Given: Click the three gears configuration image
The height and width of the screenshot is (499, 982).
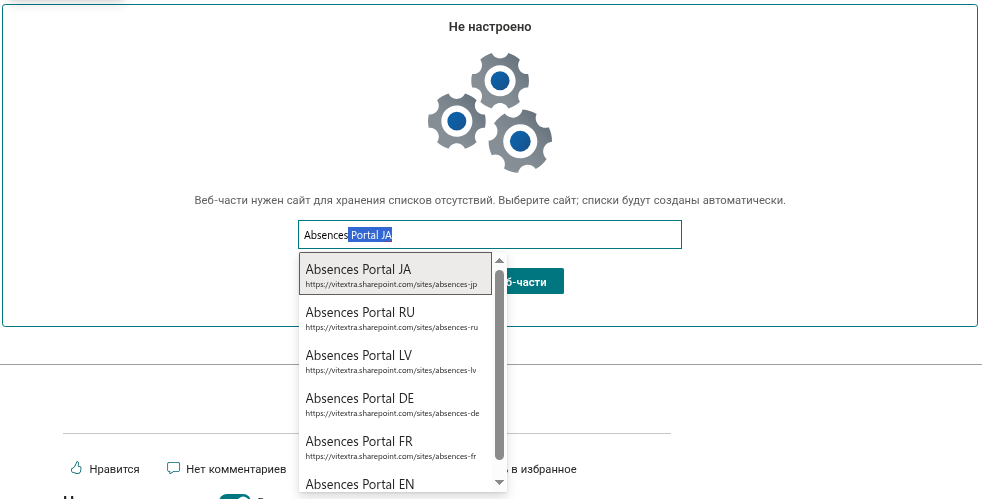Looking at the screenshot, I should point(490,113).
